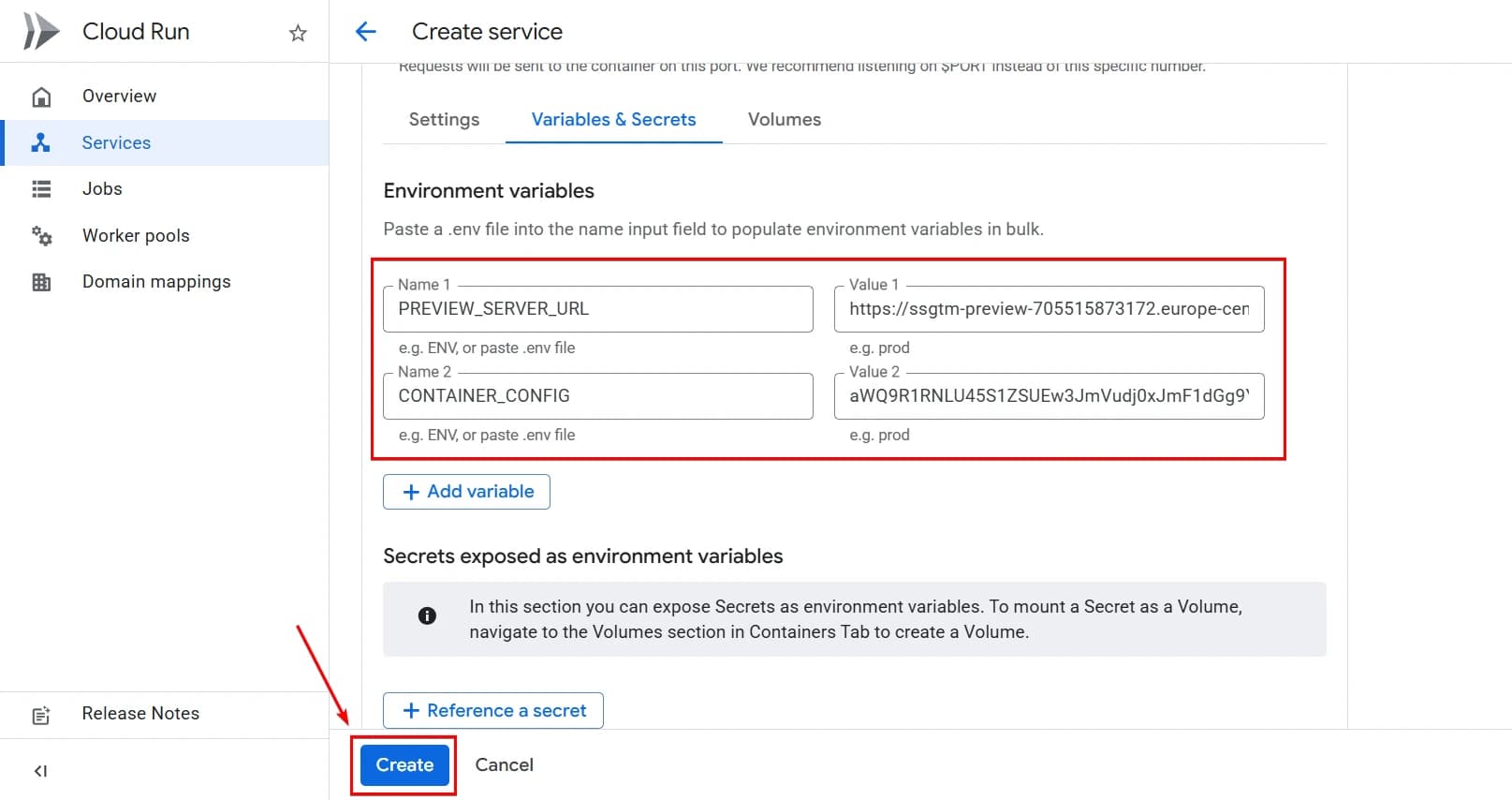Open Worker pools page
Viewport: 1512px width, 800px height.
point(165,235)
